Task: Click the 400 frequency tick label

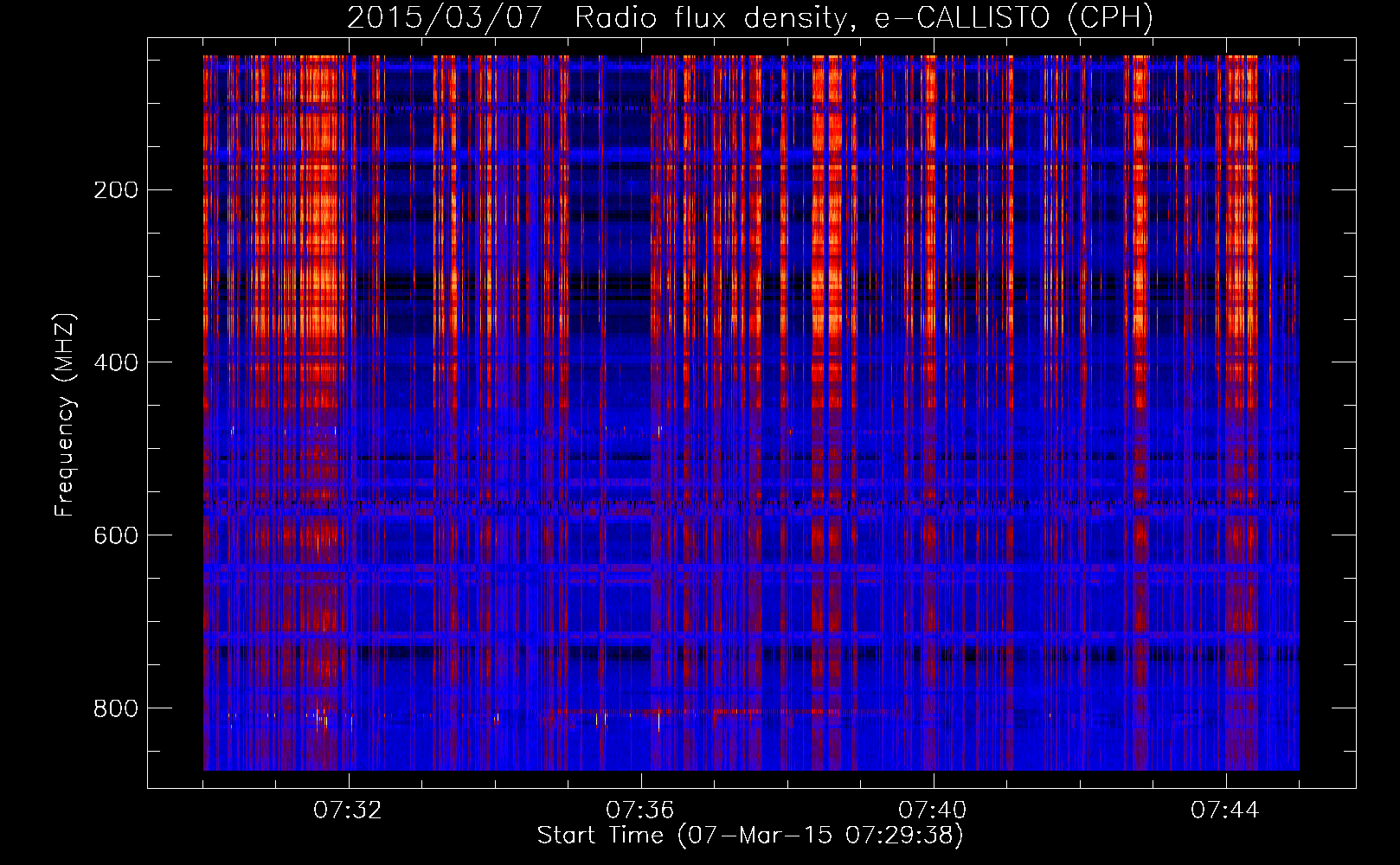Action: tap(116, 362)
